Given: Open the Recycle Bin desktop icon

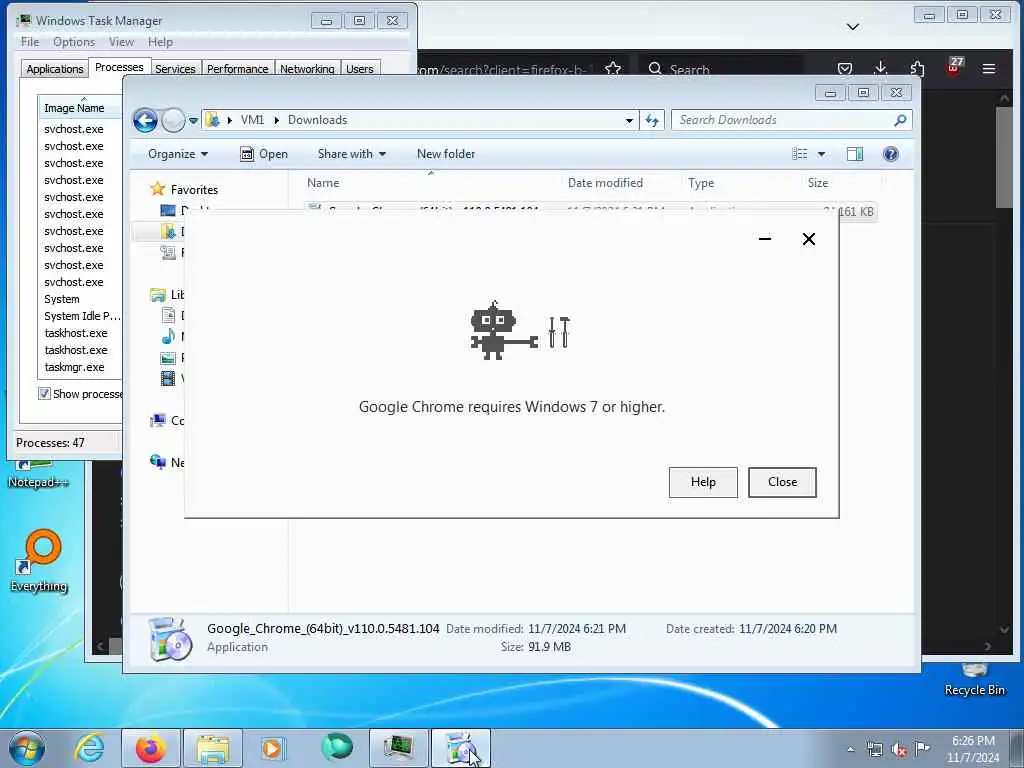Looking at the screenshot, I should coord(974,679).
